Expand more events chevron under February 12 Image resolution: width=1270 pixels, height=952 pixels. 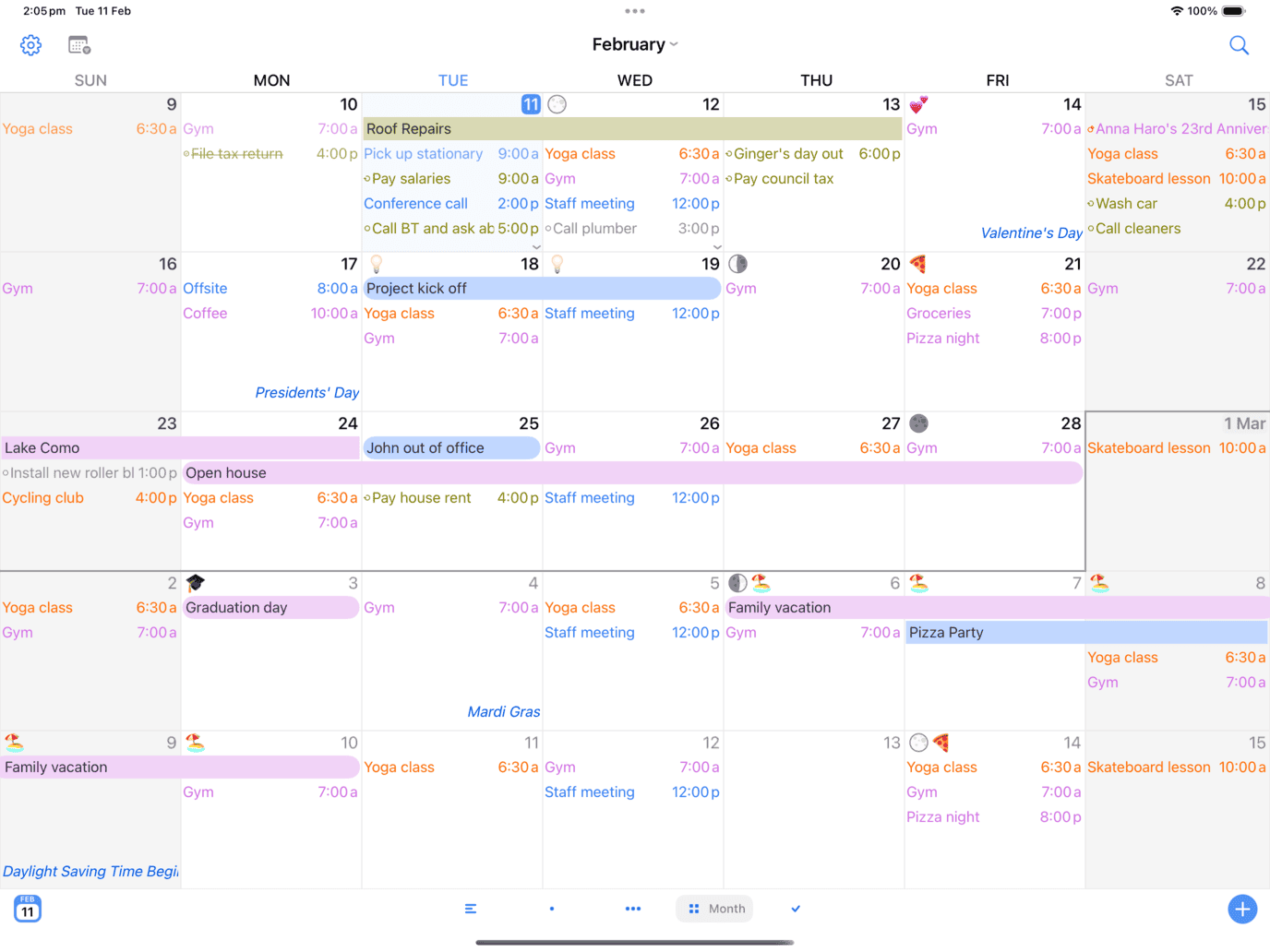717,247
